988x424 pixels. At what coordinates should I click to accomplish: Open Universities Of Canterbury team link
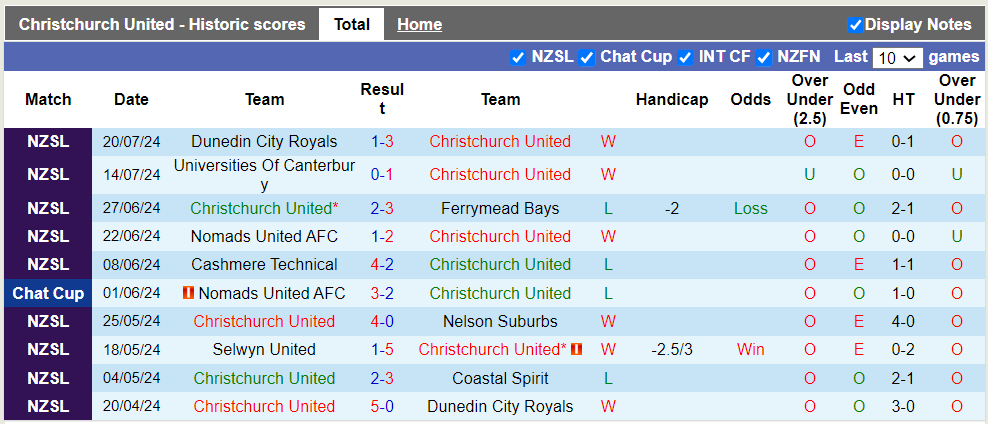pyautogui.click(x=264, y=175)
